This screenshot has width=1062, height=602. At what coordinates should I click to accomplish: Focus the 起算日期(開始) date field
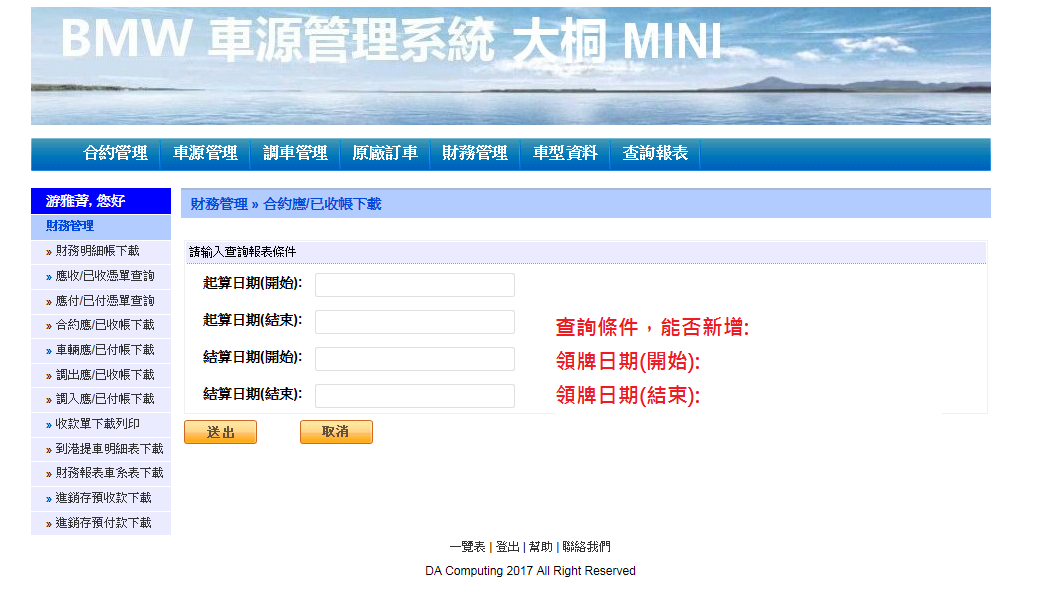(x=415, y=285)
